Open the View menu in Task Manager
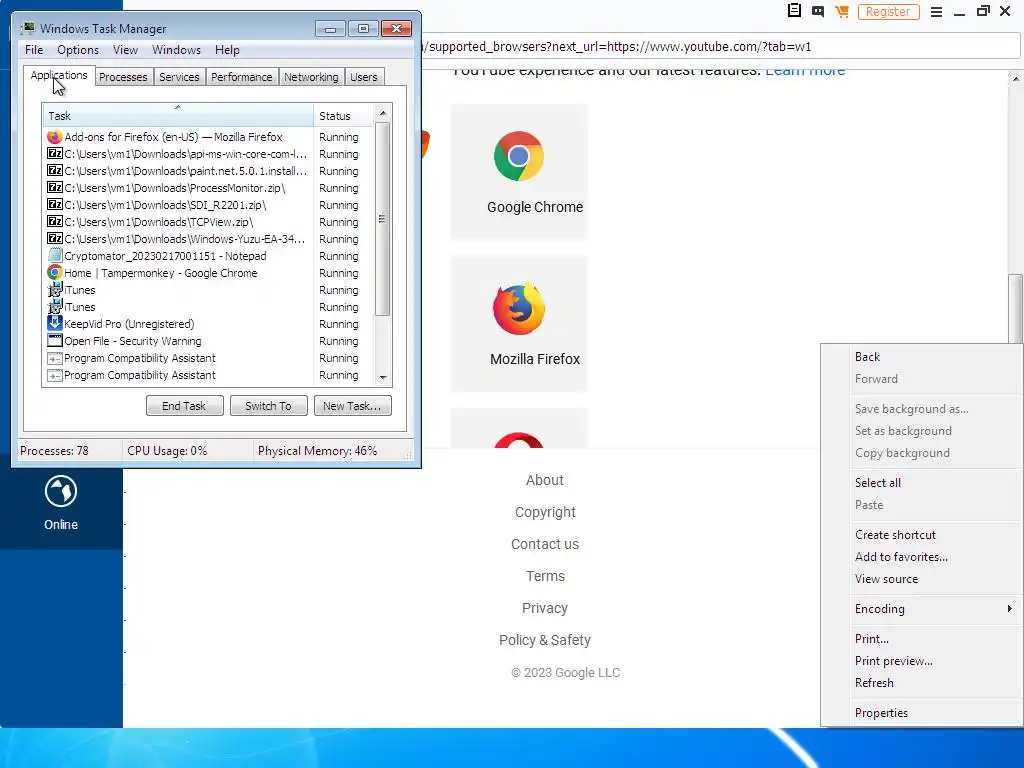Screen dimensions: 1024x768 (125, 50)
